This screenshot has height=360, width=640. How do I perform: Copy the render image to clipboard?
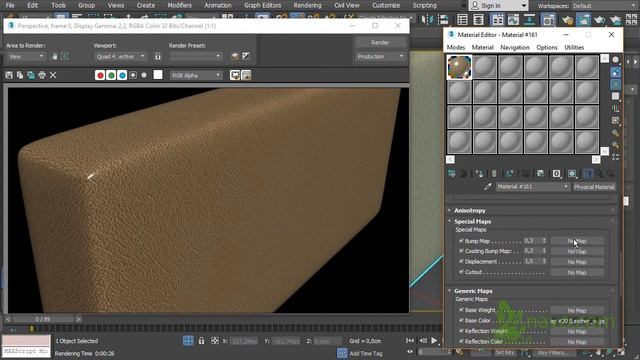coord(20,75)
